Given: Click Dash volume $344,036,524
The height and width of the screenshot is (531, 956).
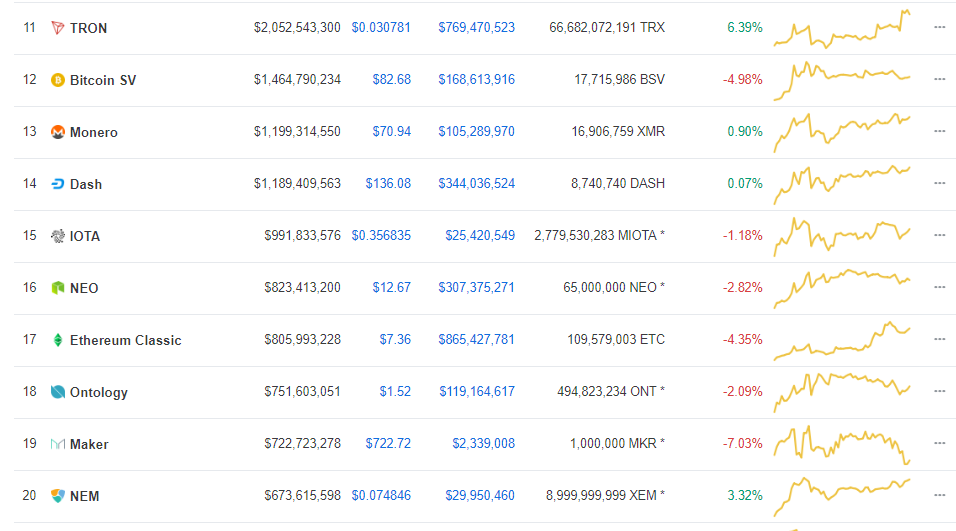Looking at the screenshot, I should 476,184.
